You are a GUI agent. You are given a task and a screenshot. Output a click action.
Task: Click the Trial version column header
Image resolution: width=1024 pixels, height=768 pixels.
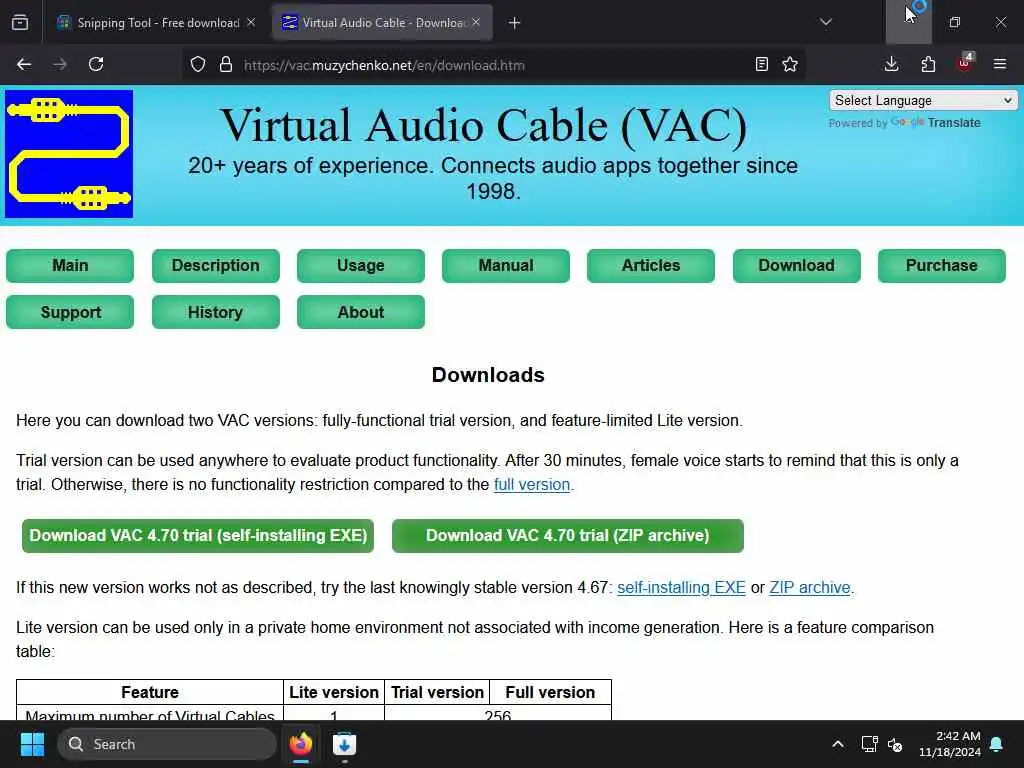tap(438, 692)
